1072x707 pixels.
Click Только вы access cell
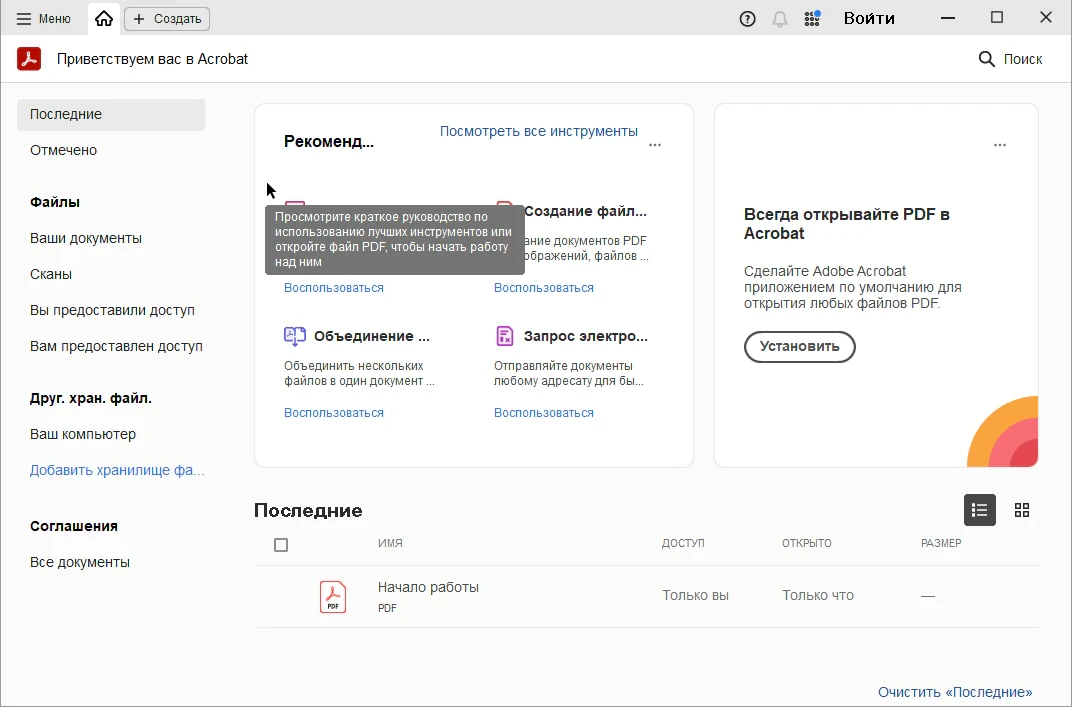pos(695,596)
